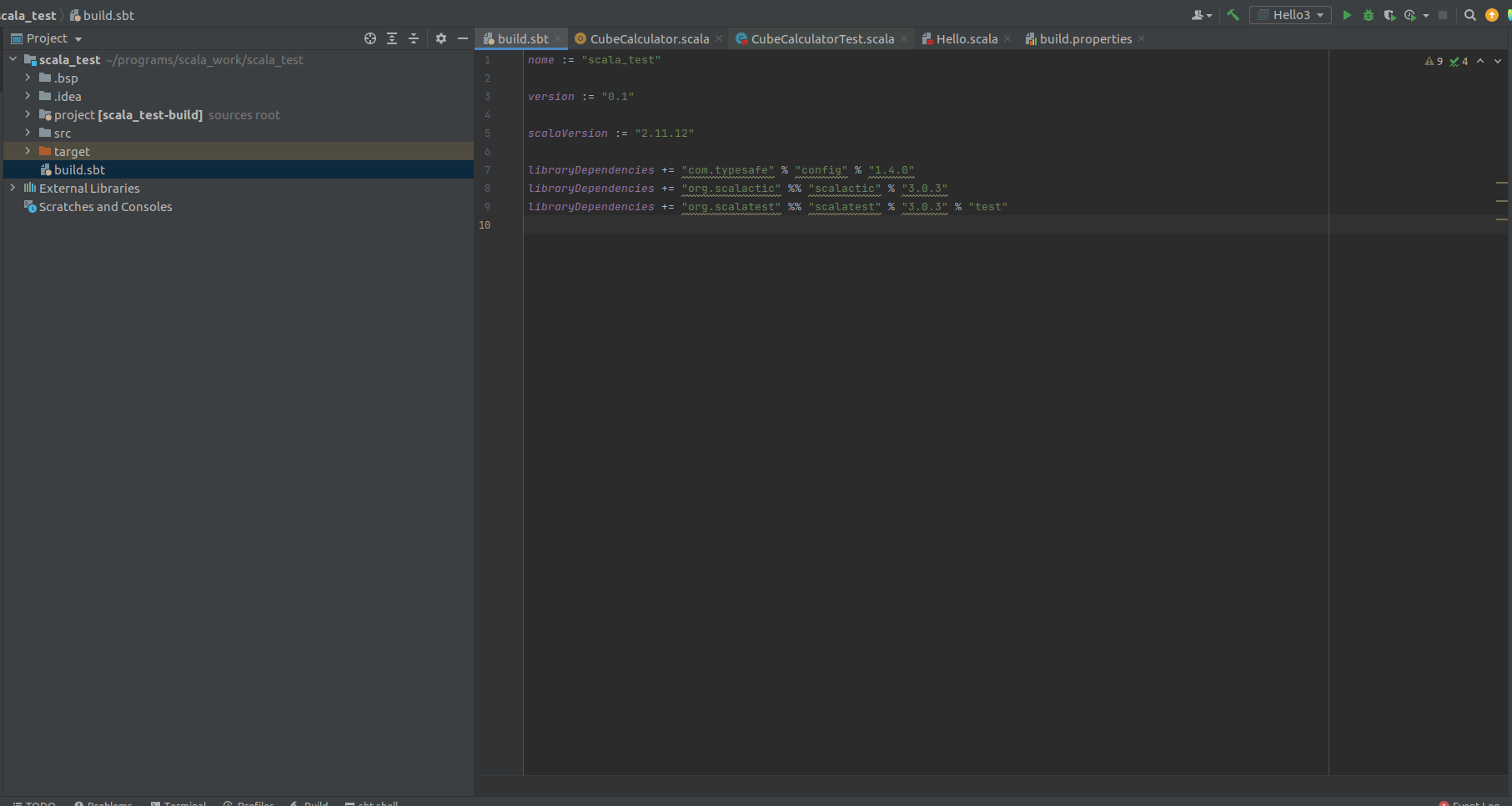Click line number 10 in the gutter
The image size is (1512, 806).
485,225
